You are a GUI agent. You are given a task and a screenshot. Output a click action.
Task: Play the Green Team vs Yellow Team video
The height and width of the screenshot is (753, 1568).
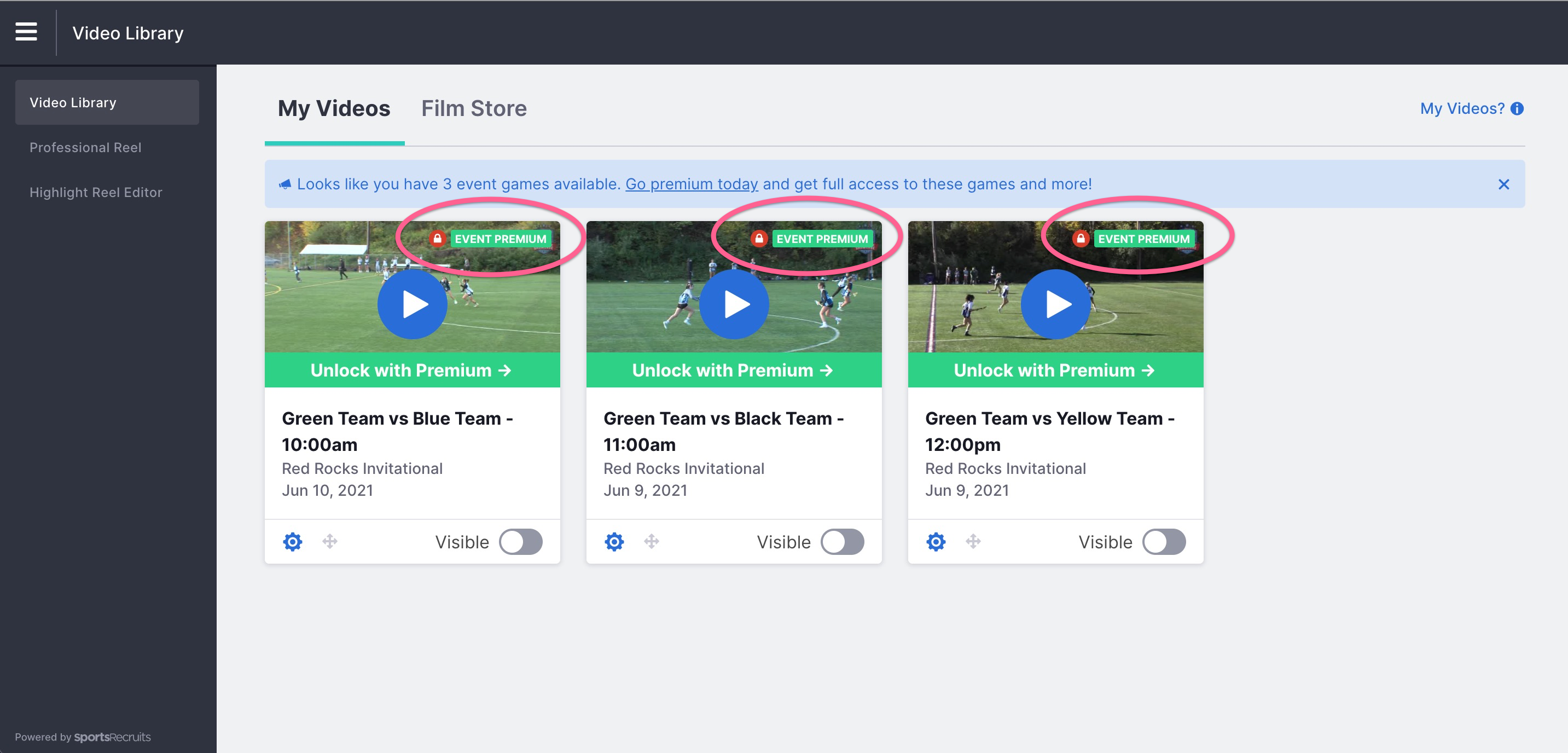coord(1056,304)
